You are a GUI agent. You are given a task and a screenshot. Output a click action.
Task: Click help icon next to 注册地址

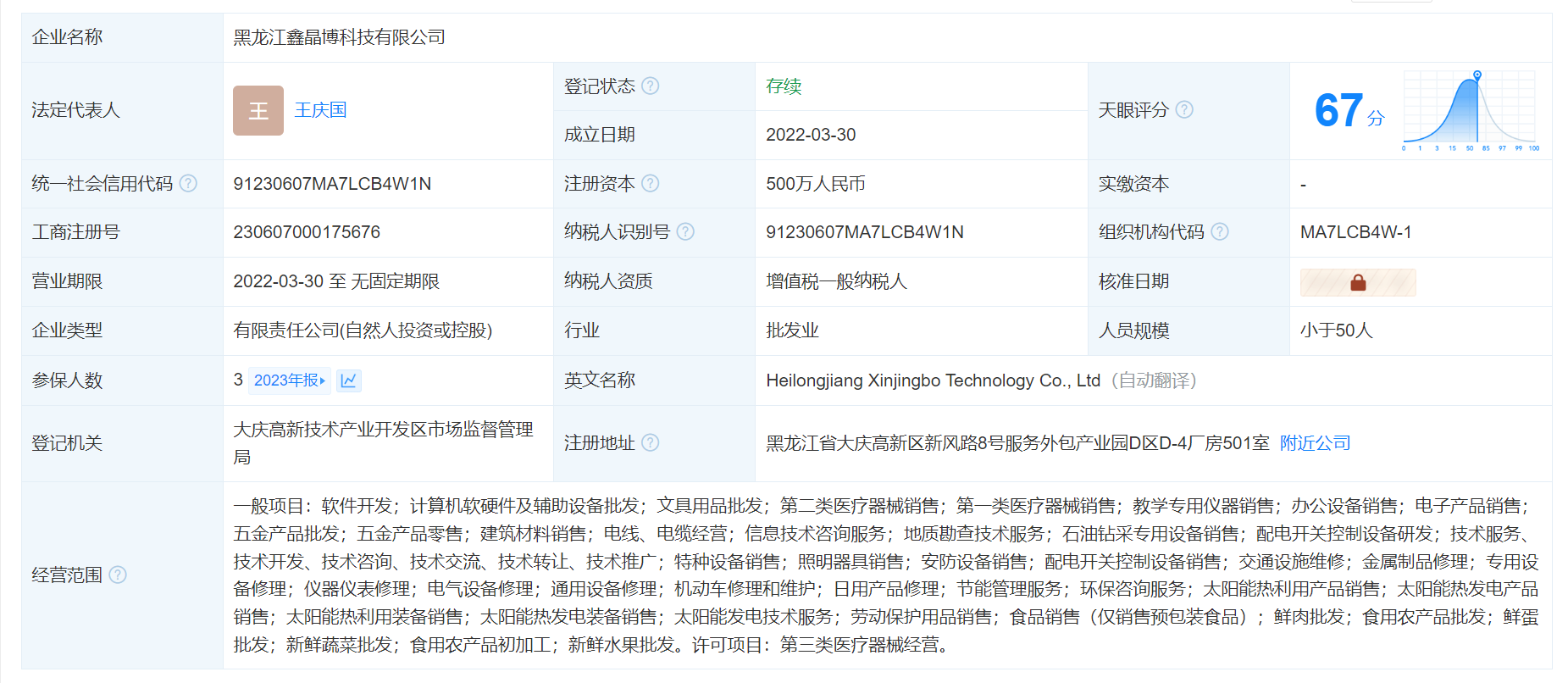pos(650,442)
